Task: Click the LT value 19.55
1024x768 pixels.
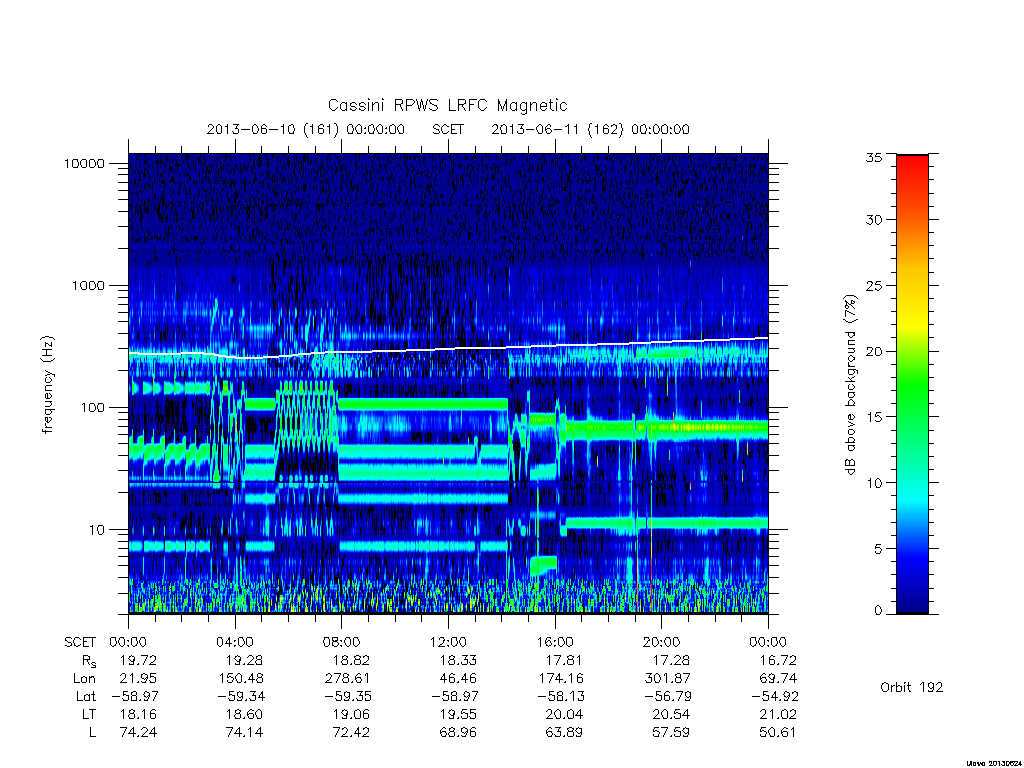Action: point(458,714)
